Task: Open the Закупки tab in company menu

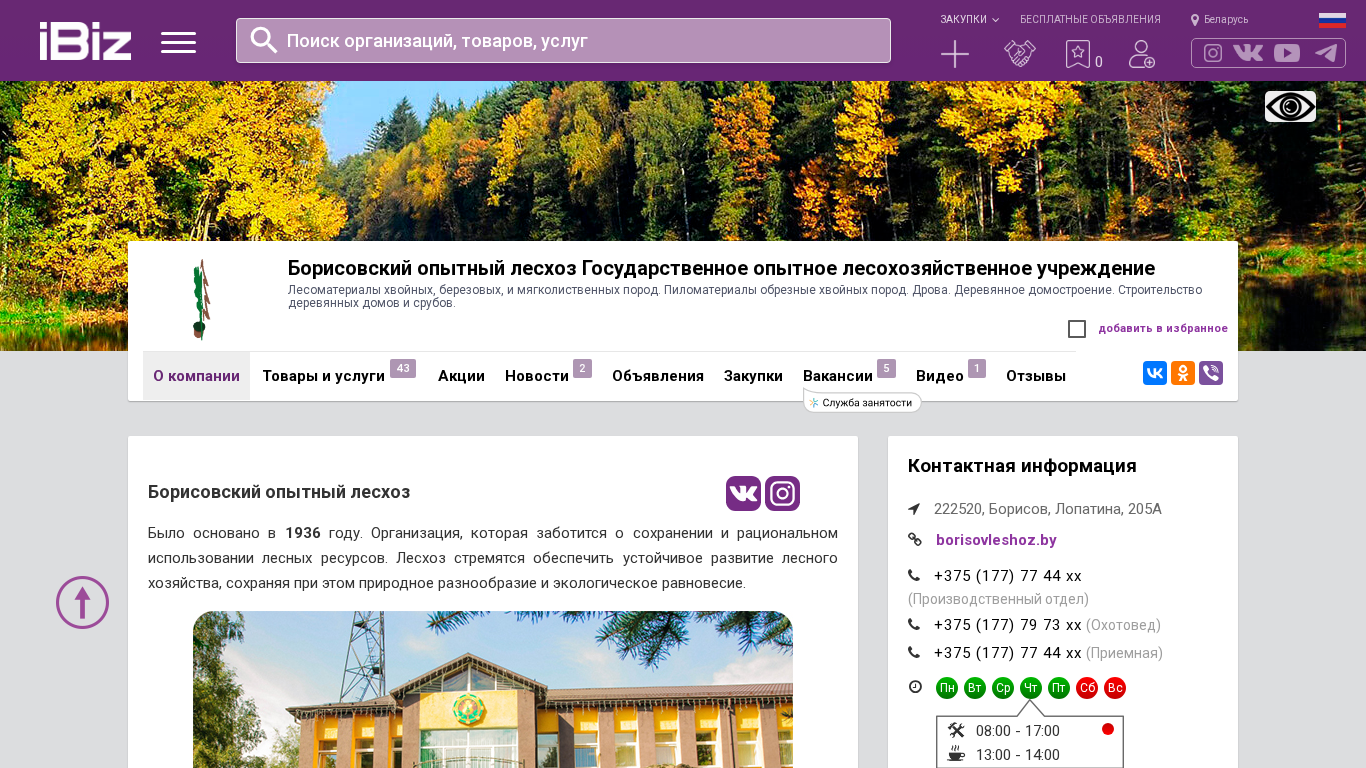Action: pos(753,376)
